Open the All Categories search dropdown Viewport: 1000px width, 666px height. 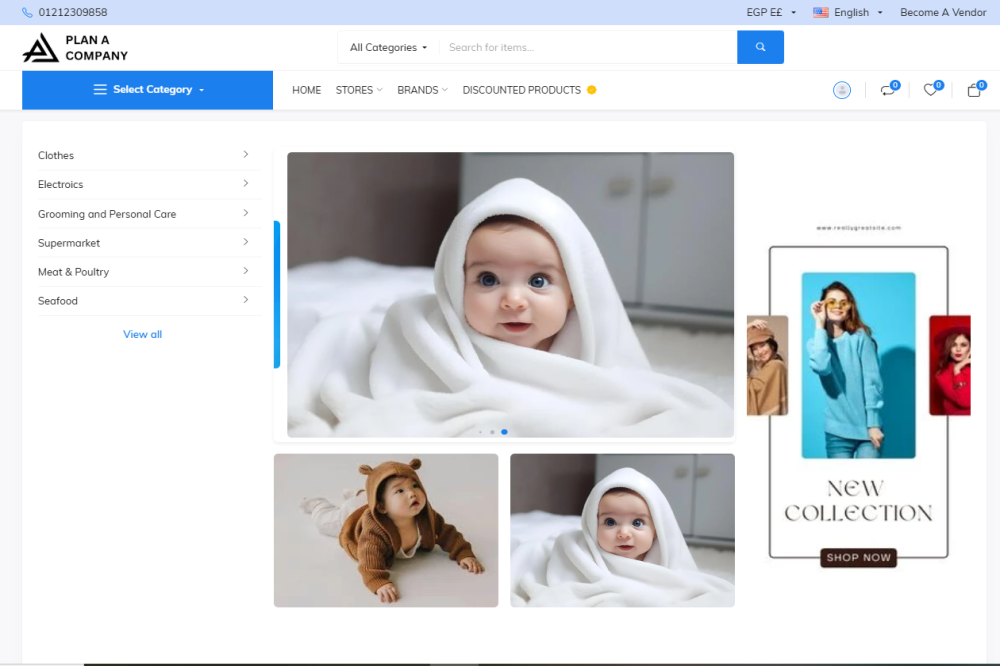(x=388, y=47)
